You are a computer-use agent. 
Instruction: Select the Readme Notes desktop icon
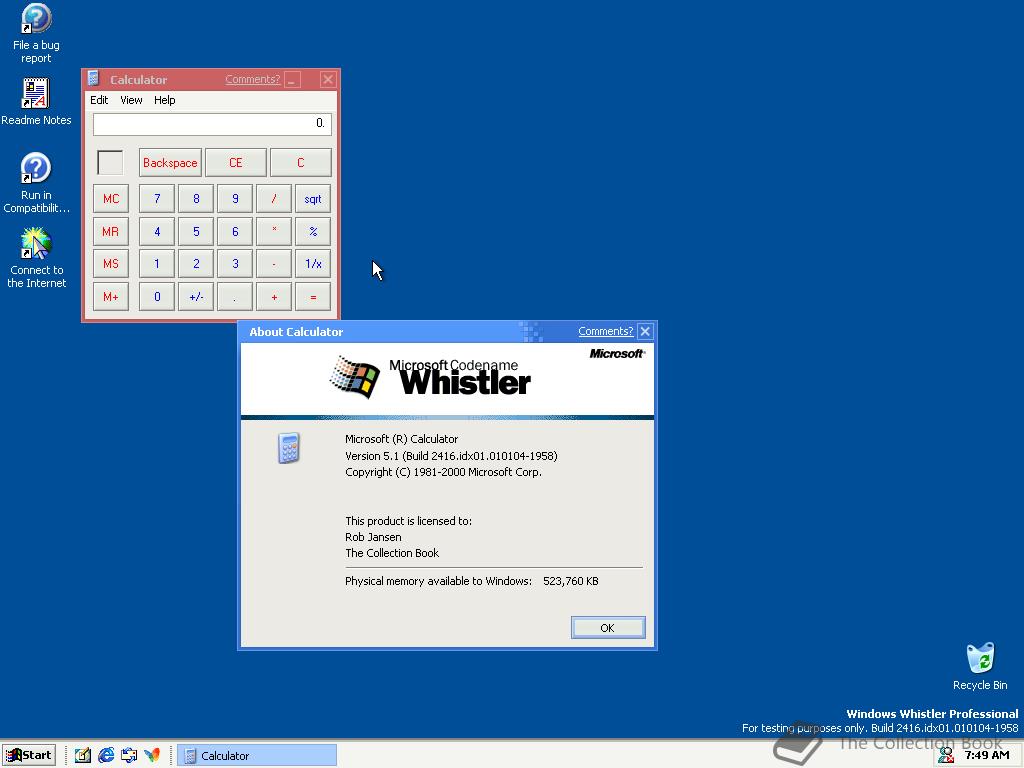click(36, 103)
